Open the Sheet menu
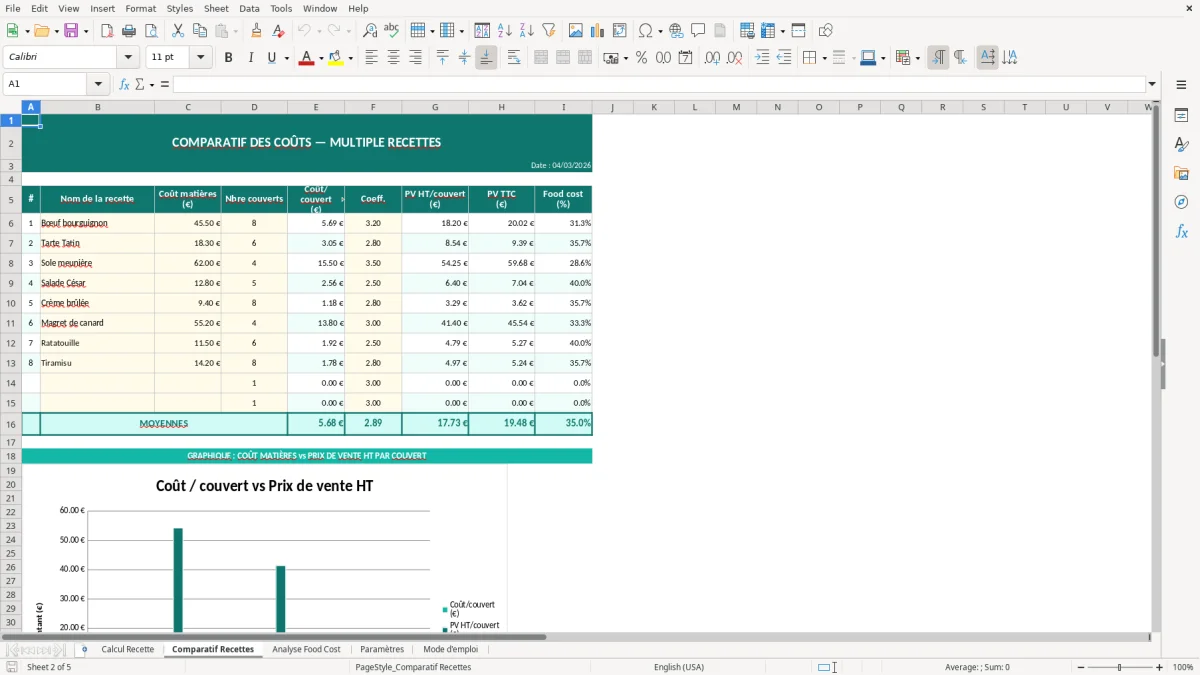 point(216,8)
